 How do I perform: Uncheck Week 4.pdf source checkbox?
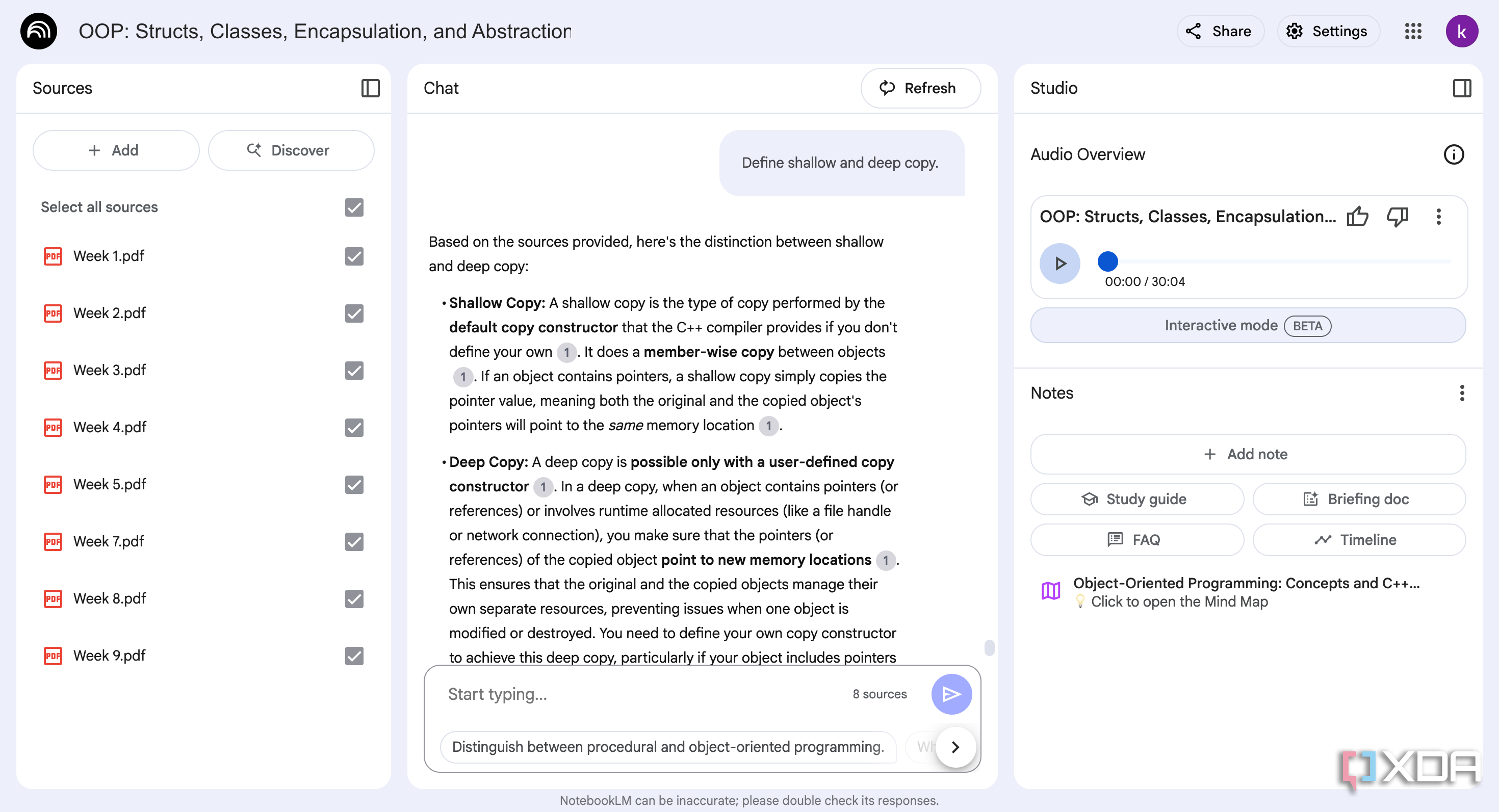coord(354,428)
